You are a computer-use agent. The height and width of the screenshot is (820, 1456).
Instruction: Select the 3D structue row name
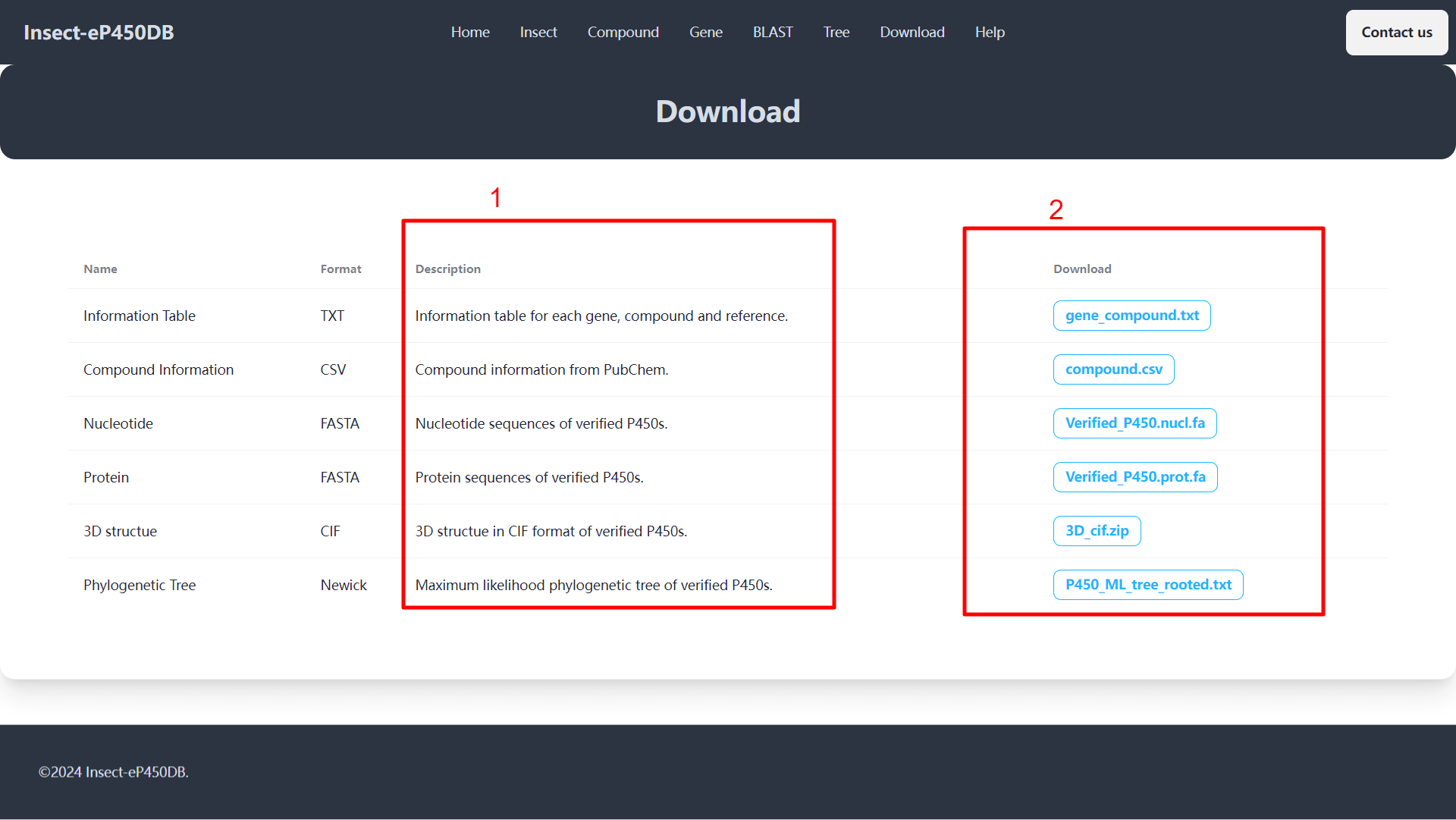[120, 532]
